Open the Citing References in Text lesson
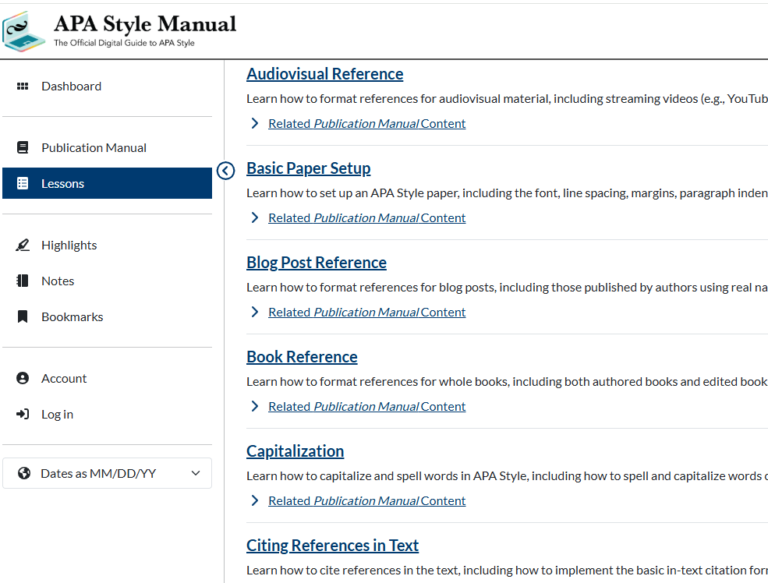Image resolution: width=768 pixels, height=583 pixels. [x=332, y=546]
